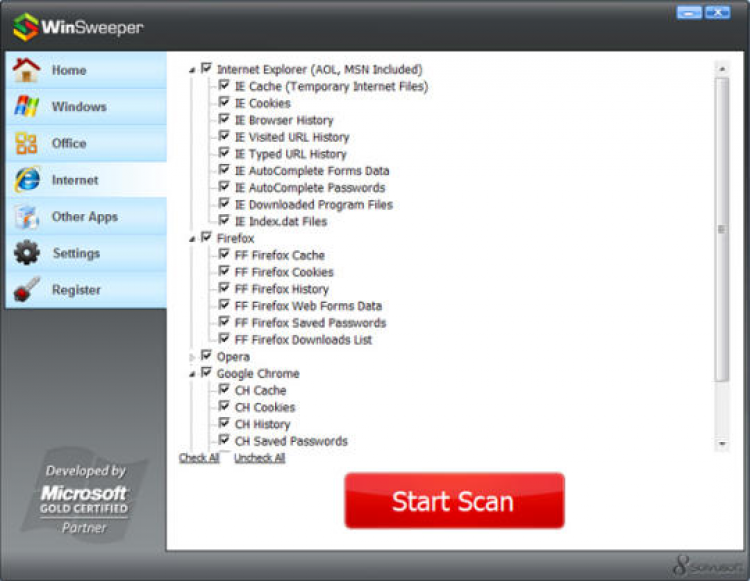Viewport: 750px width, 581px height.
Task: Open the Settings section
Action: tap(86, 253)
